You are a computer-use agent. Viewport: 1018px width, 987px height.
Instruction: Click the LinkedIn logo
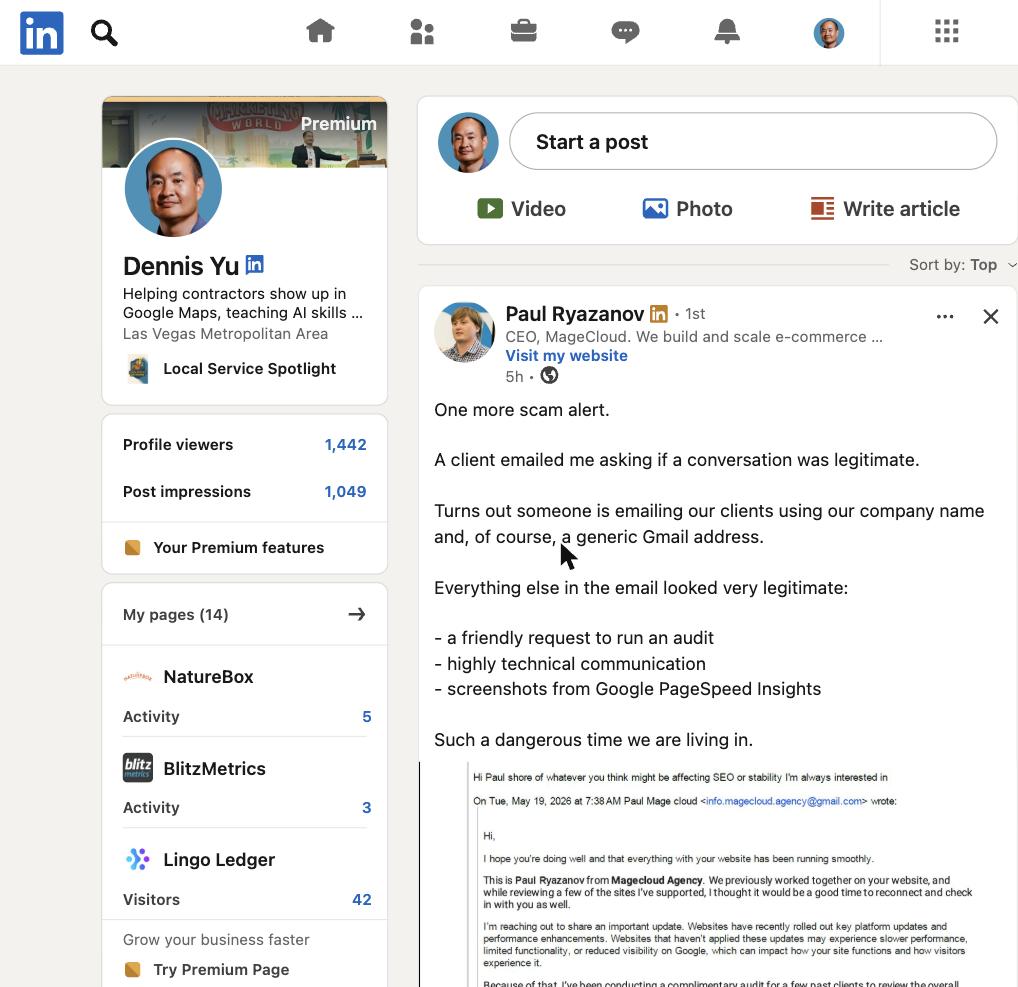[42, 32]
